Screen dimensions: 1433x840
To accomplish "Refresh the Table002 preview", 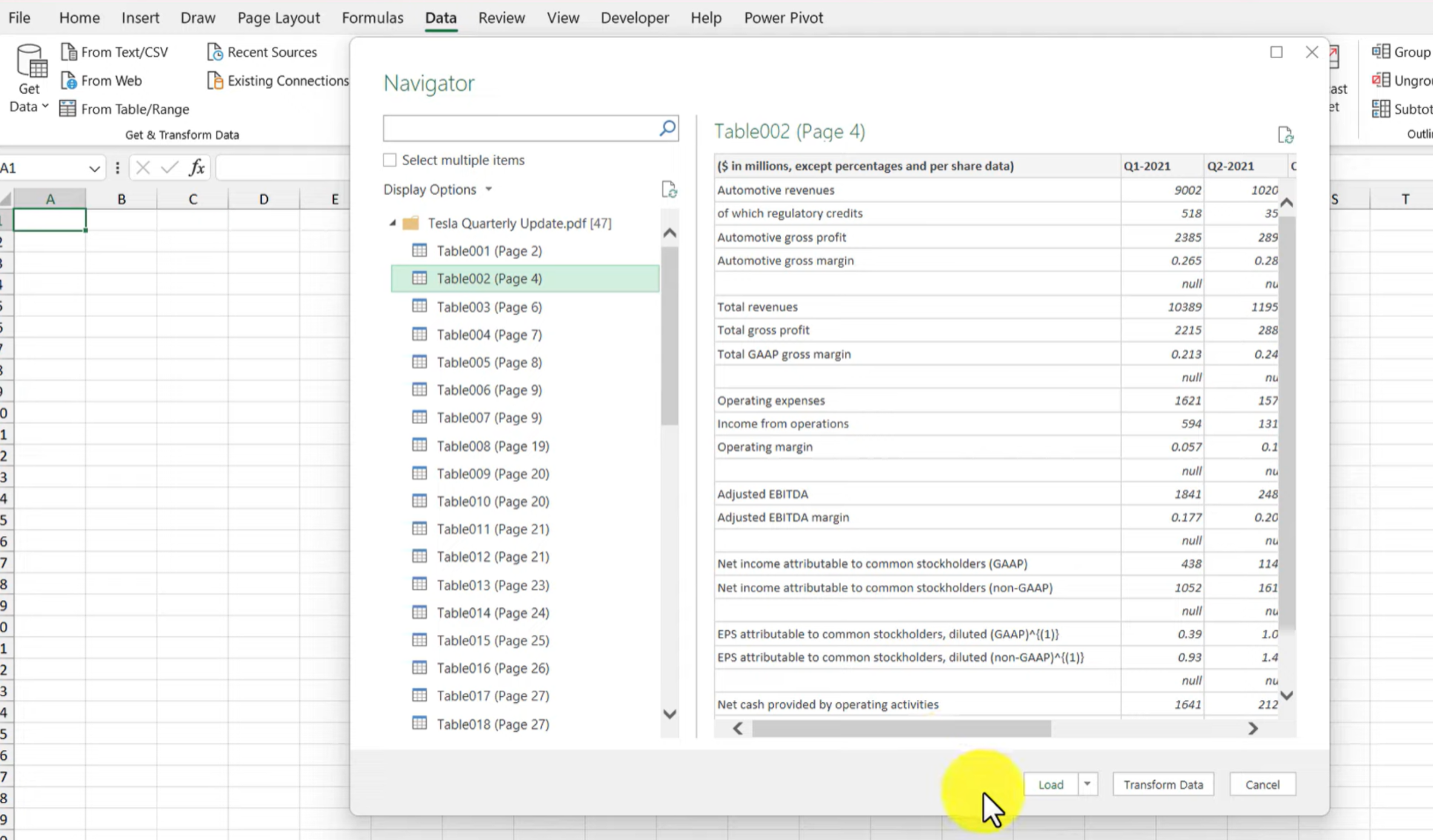I will click(x=1285, y=135).
